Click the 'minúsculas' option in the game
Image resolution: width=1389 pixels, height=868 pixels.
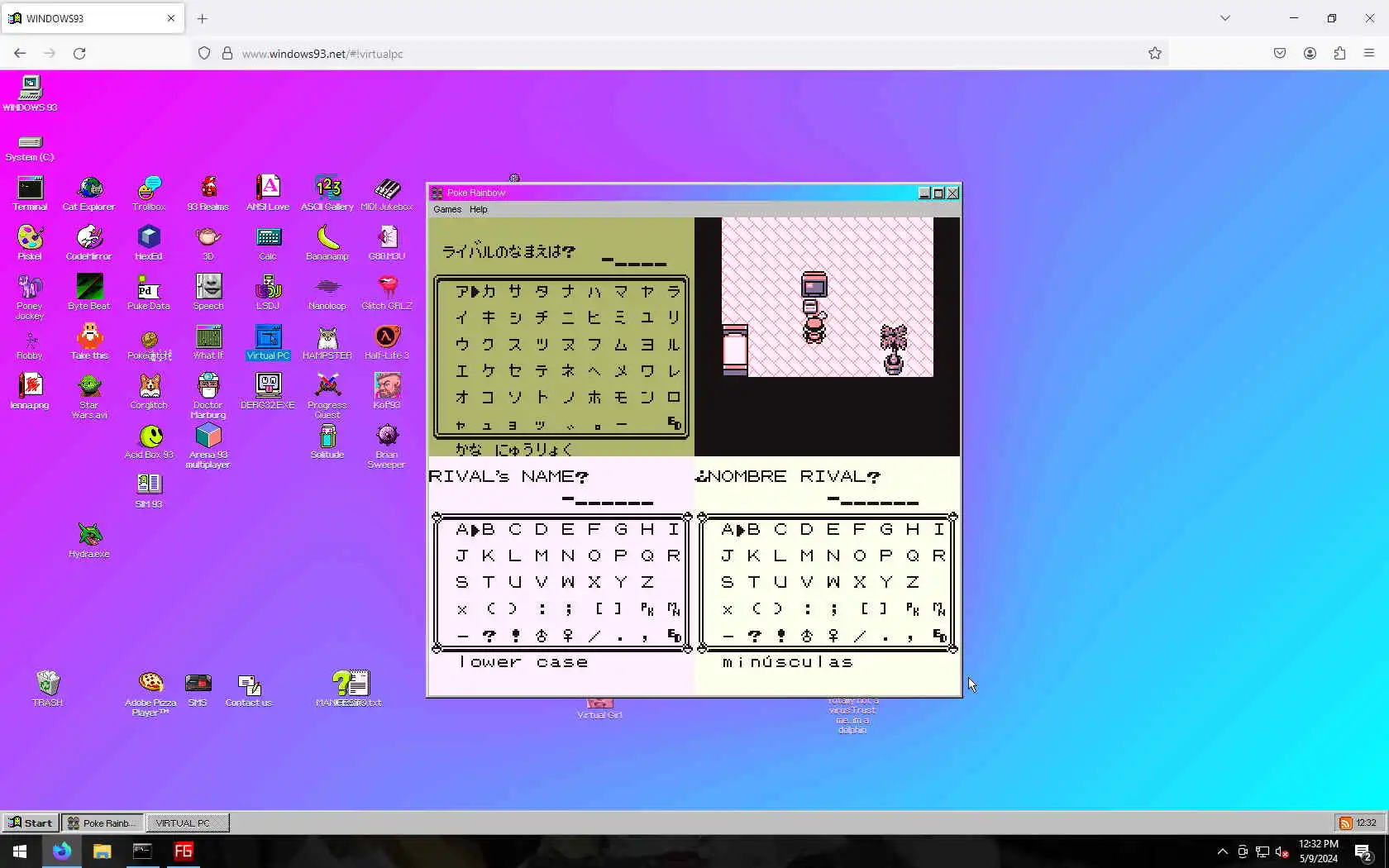coord(787,662)
